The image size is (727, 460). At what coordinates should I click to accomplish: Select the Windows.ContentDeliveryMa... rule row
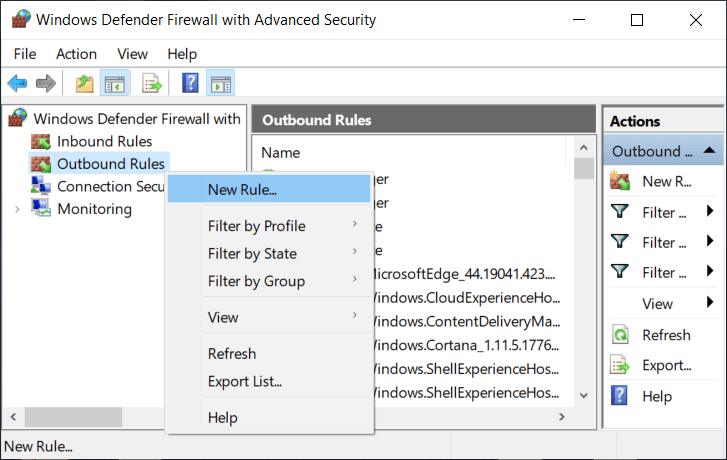coord(467,321)
